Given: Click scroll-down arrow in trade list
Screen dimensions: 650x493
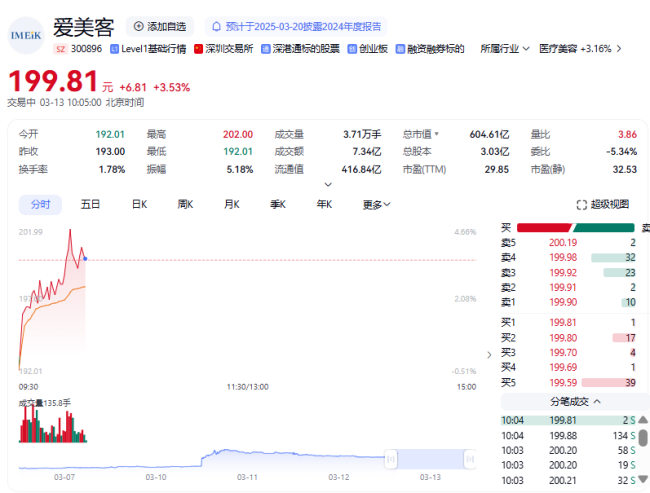Looking at the screenshot, I should pyautogui.click(x=643, y=479).
